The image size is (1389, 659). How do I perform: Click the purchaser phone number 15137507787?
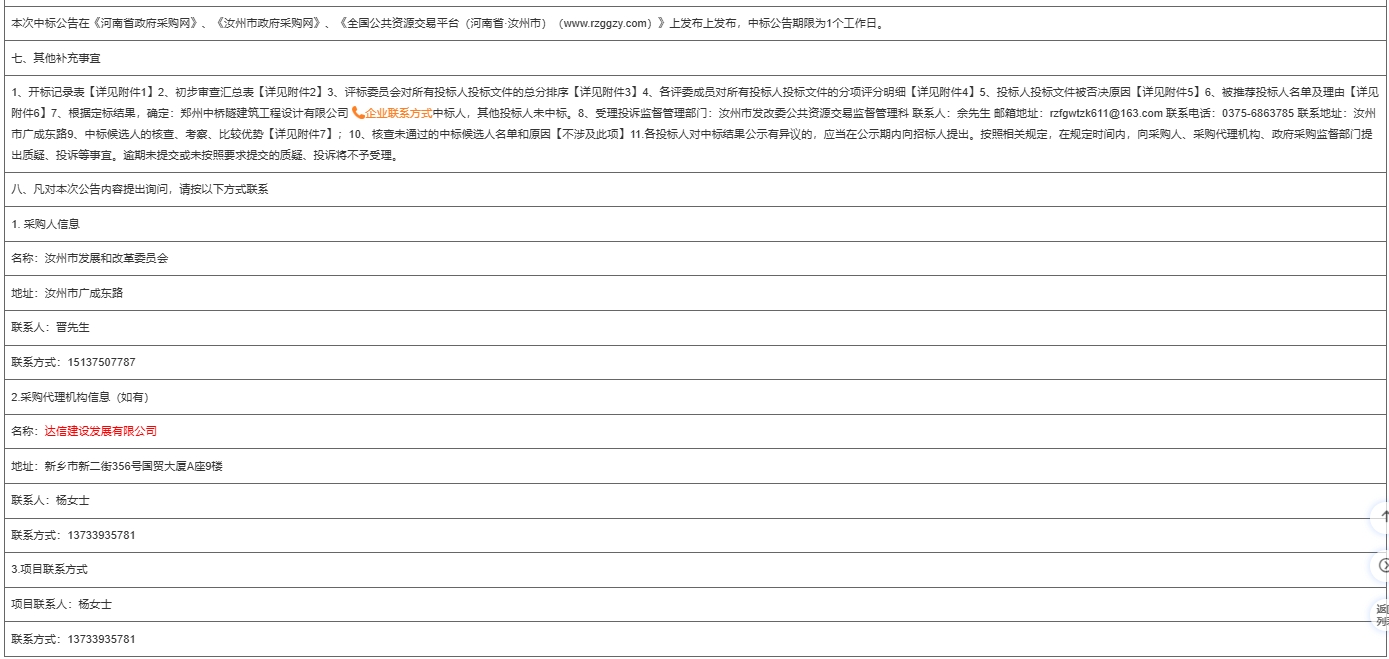(x=101, y=362)
